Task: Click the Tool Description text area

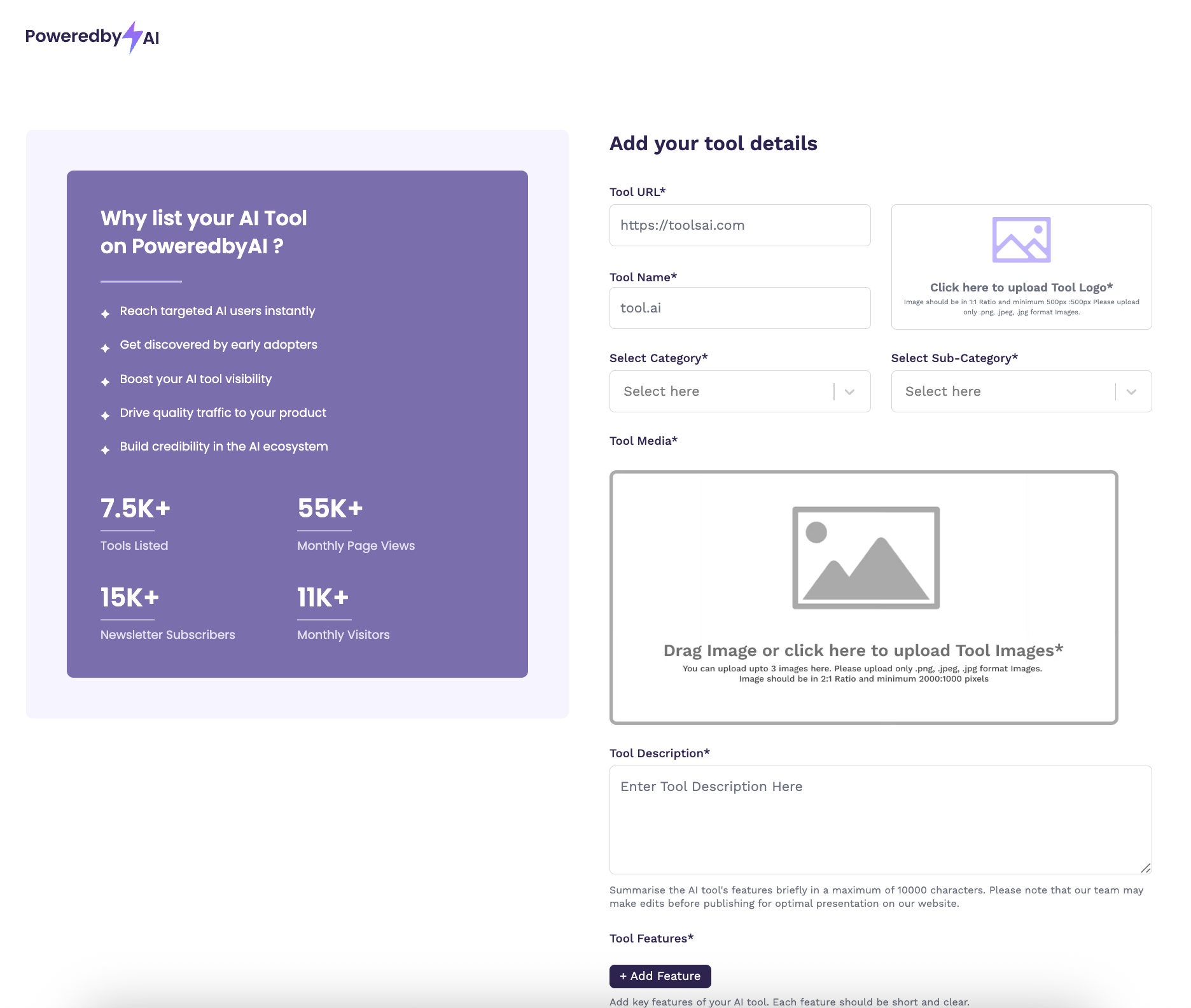Action: point(881,820)
